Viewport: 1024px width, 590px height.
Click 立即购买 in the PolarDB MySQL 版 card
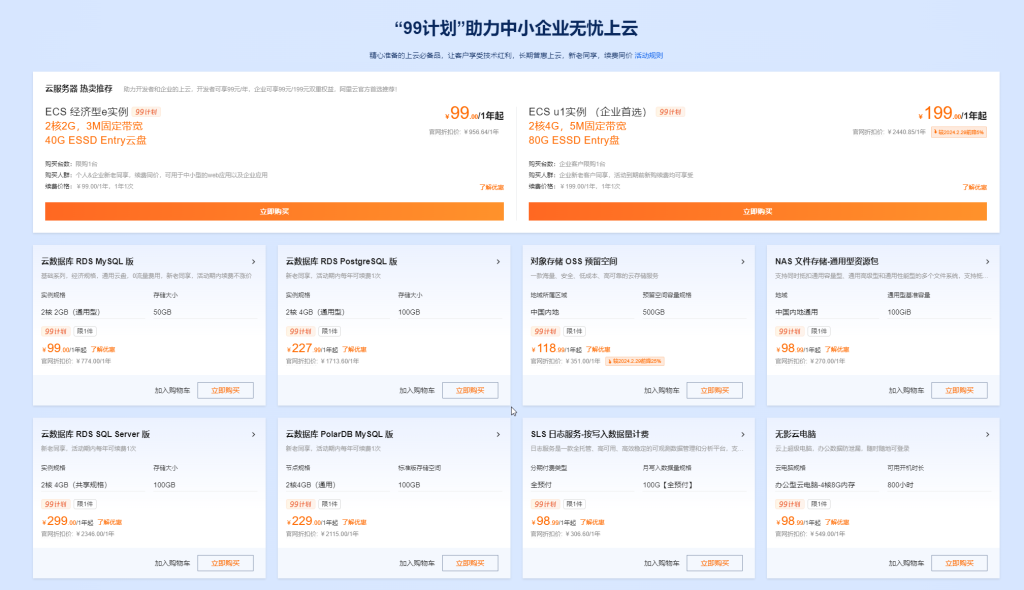point(470,563)
